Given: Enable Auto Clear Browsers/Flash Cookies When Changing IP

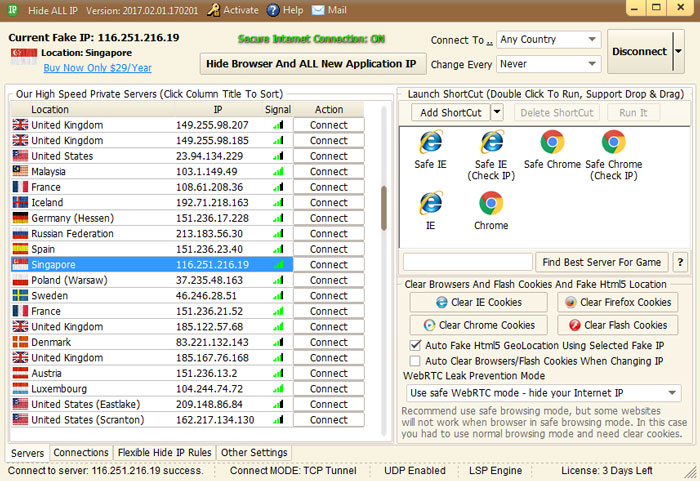Looking at the screenshot, I should 415,360.
